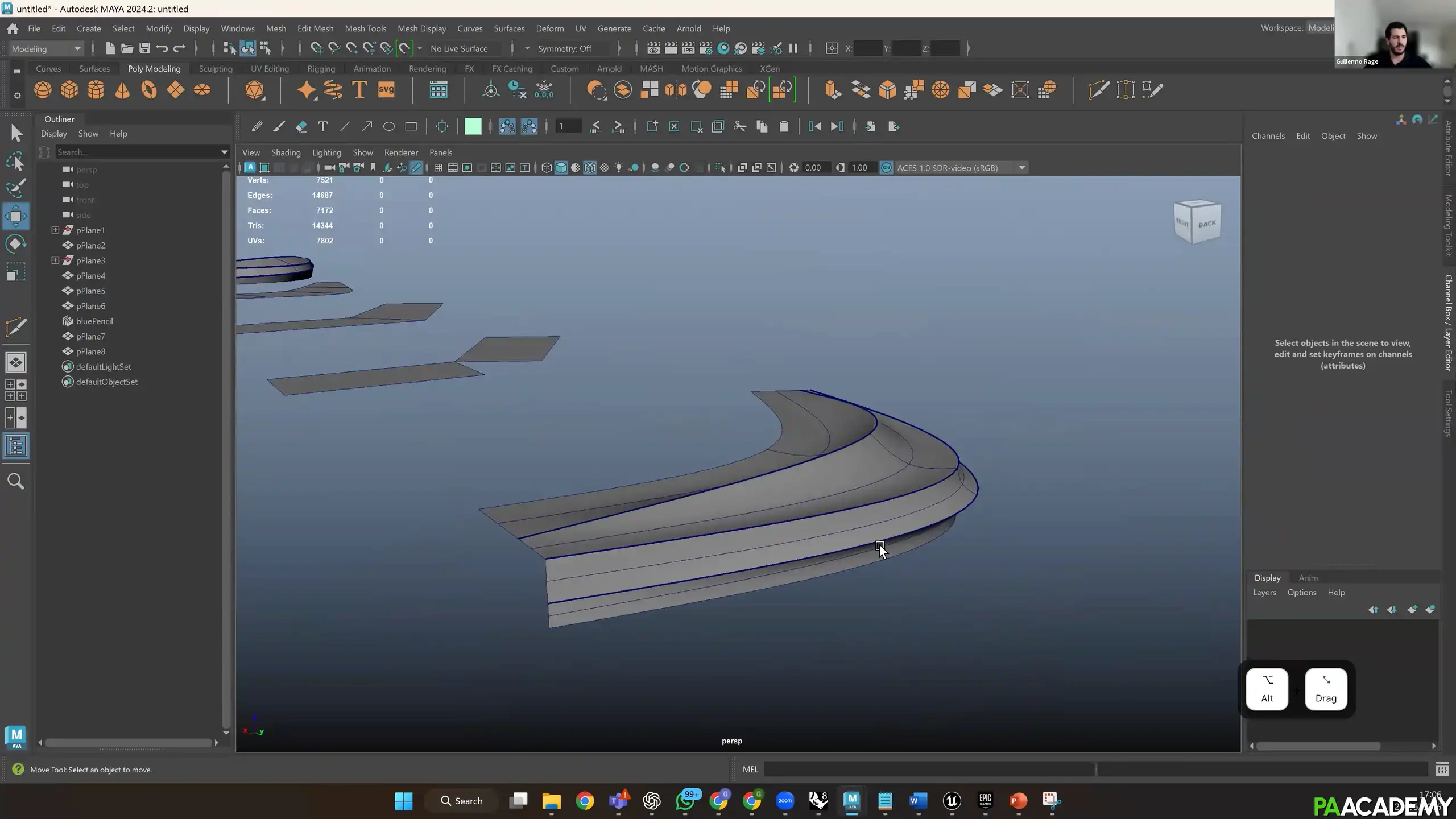Toggle X-ray shading in the viewport toolbar
The width and height of the screenshot is (1456, 819).
click(605, 167)
